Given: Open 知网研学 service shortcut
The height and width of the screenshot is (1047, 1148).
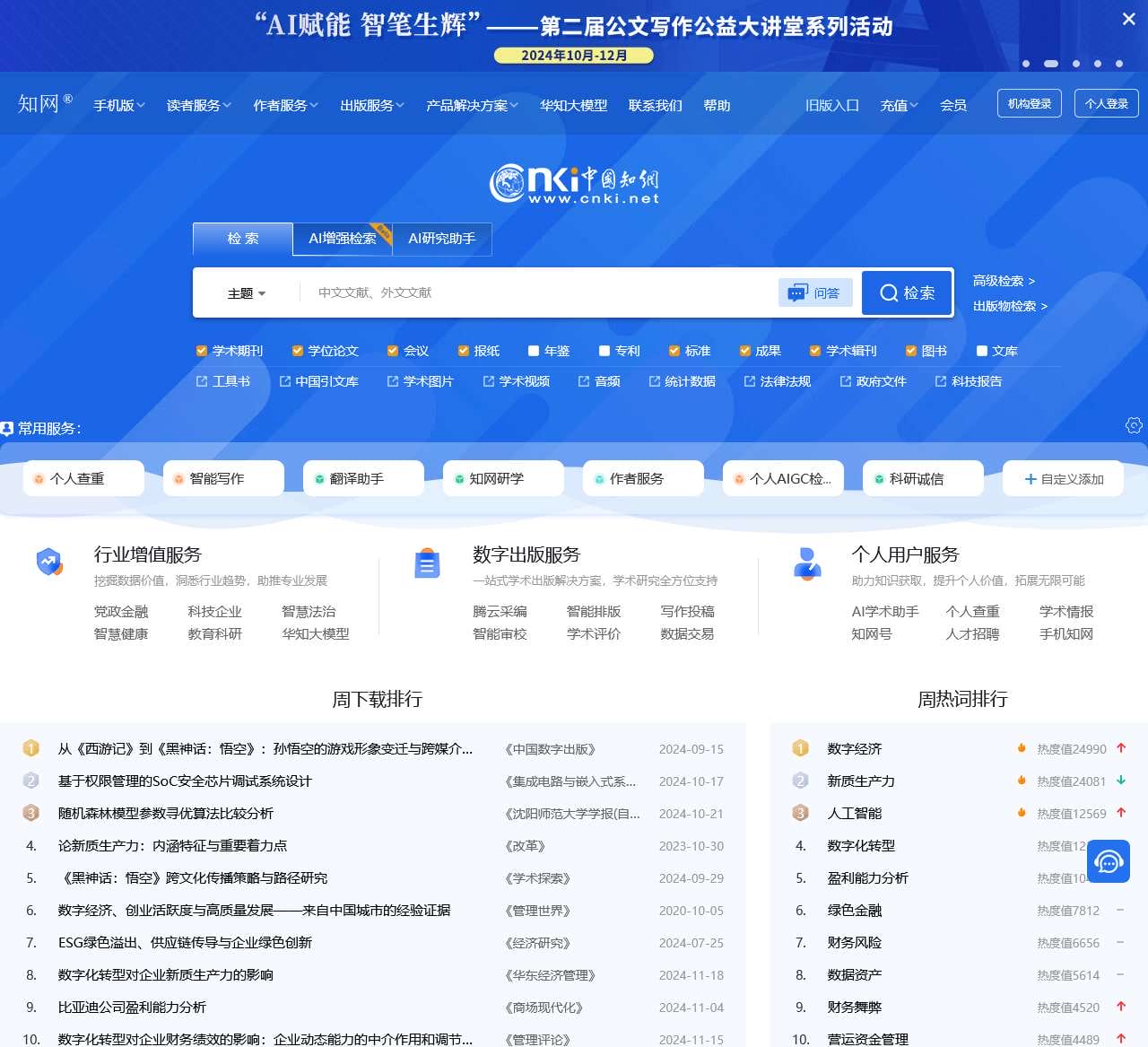Looking at the screenshot, I should [x=503, y=478].
